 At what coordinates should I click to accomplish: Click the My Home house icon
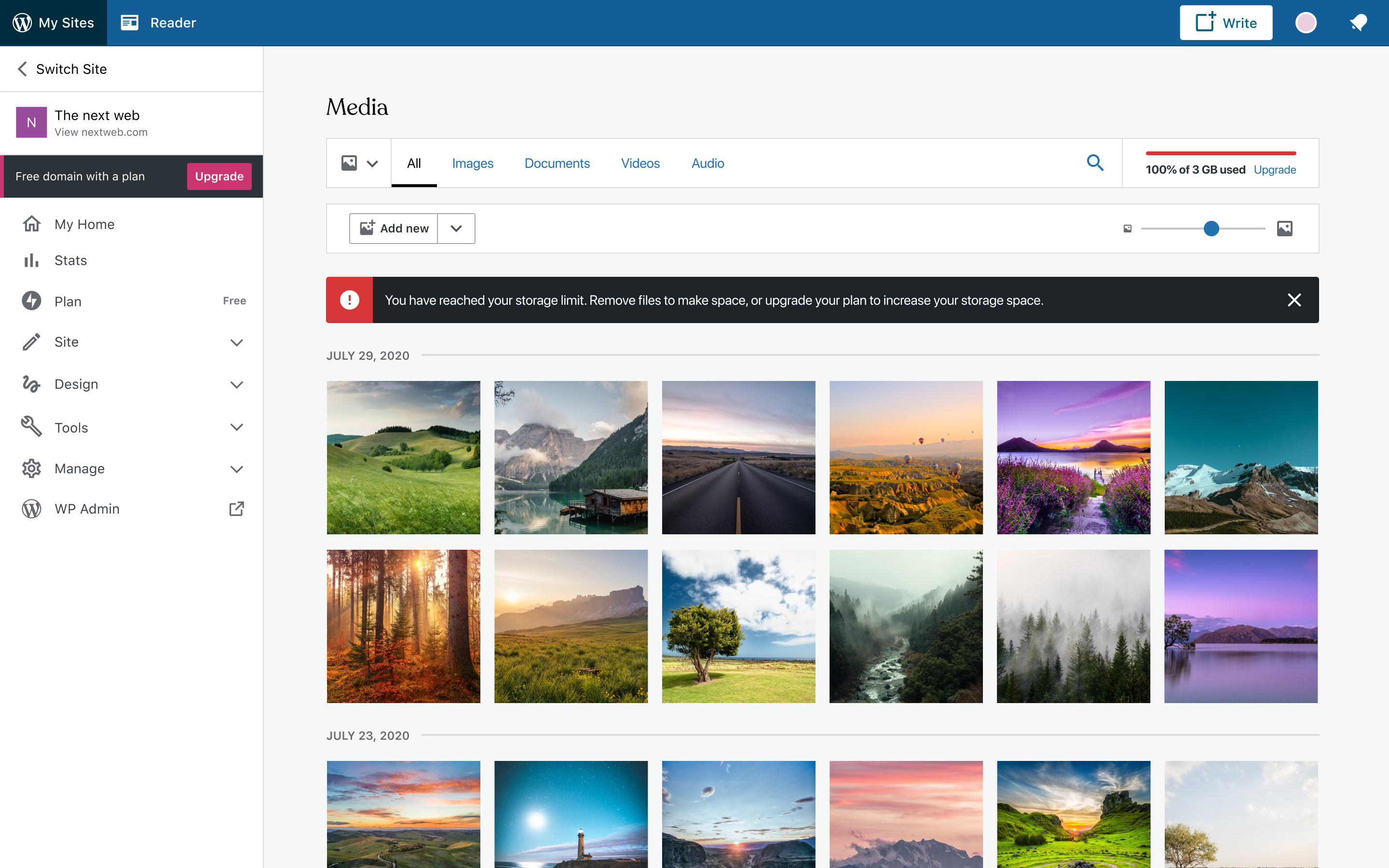click(x=31, y=223)
